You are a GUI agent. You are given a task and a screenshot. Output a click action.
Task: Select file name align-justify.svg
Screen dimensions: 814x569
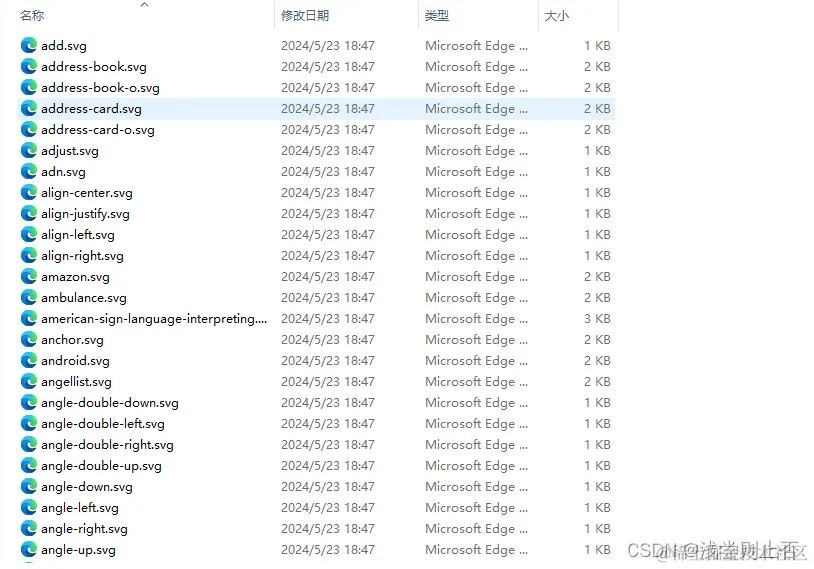point(85,213)
